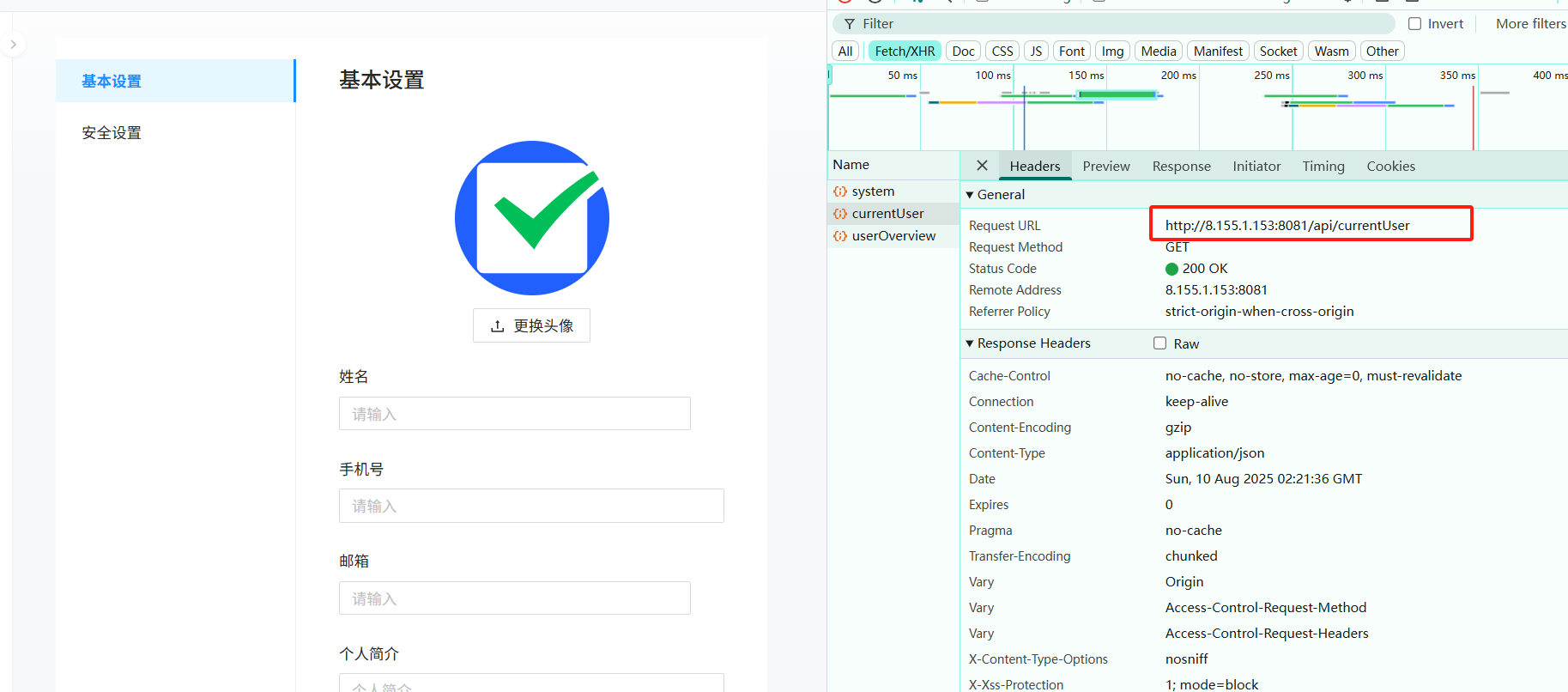Click the application/json Content-Type value
Image resolution: width=1568 pixels, height=692 pixels.
pyautogui.click(x=1214, y=453)
